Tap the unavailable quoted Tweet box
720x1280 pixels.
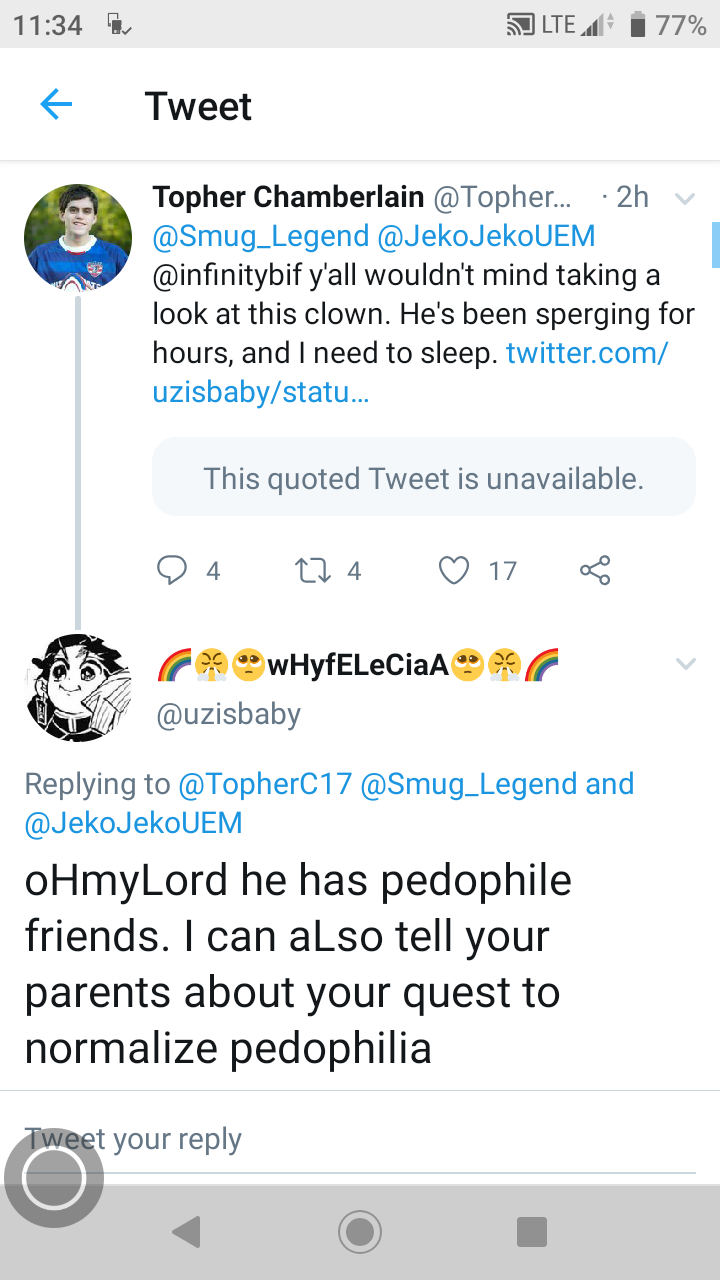pyautogui.click(x=423, y=478)
